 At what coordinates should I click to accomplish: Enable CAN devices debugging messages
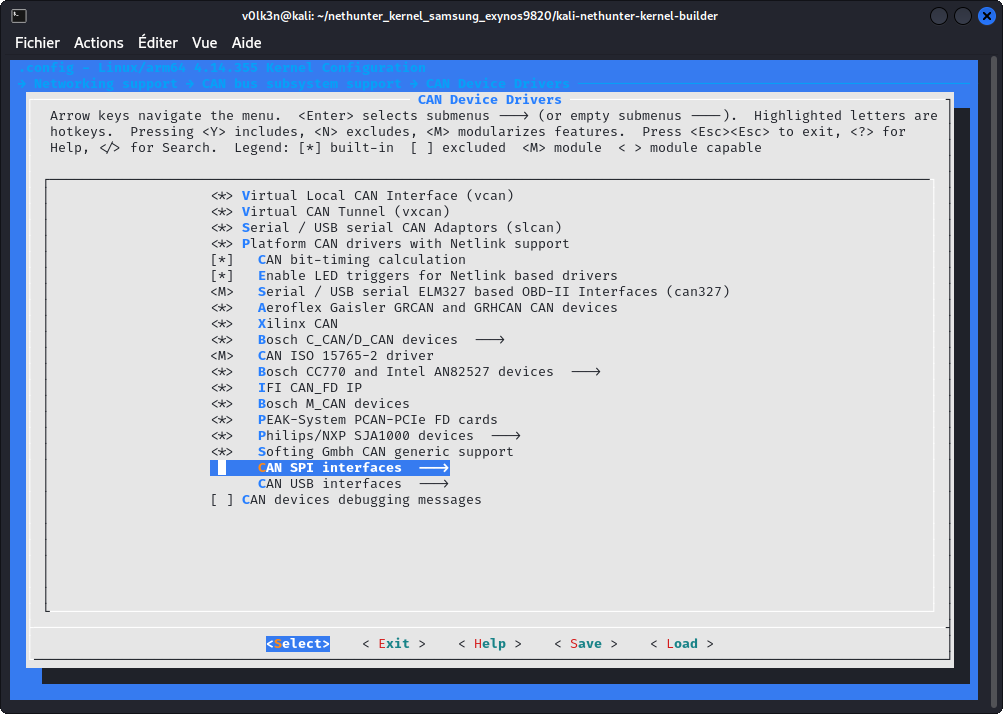pos(222,500)
